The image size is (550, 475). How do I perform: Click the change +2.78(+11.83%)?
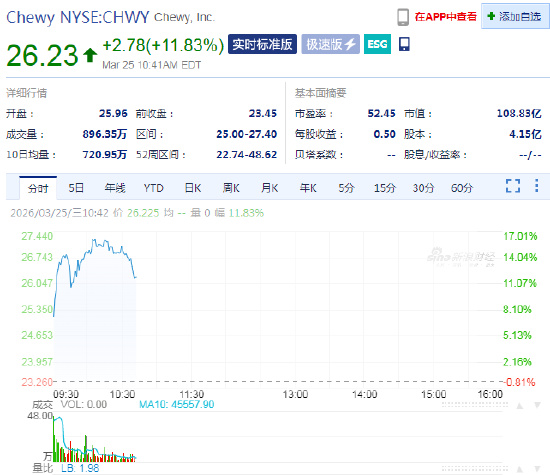[x=163, y=45]
